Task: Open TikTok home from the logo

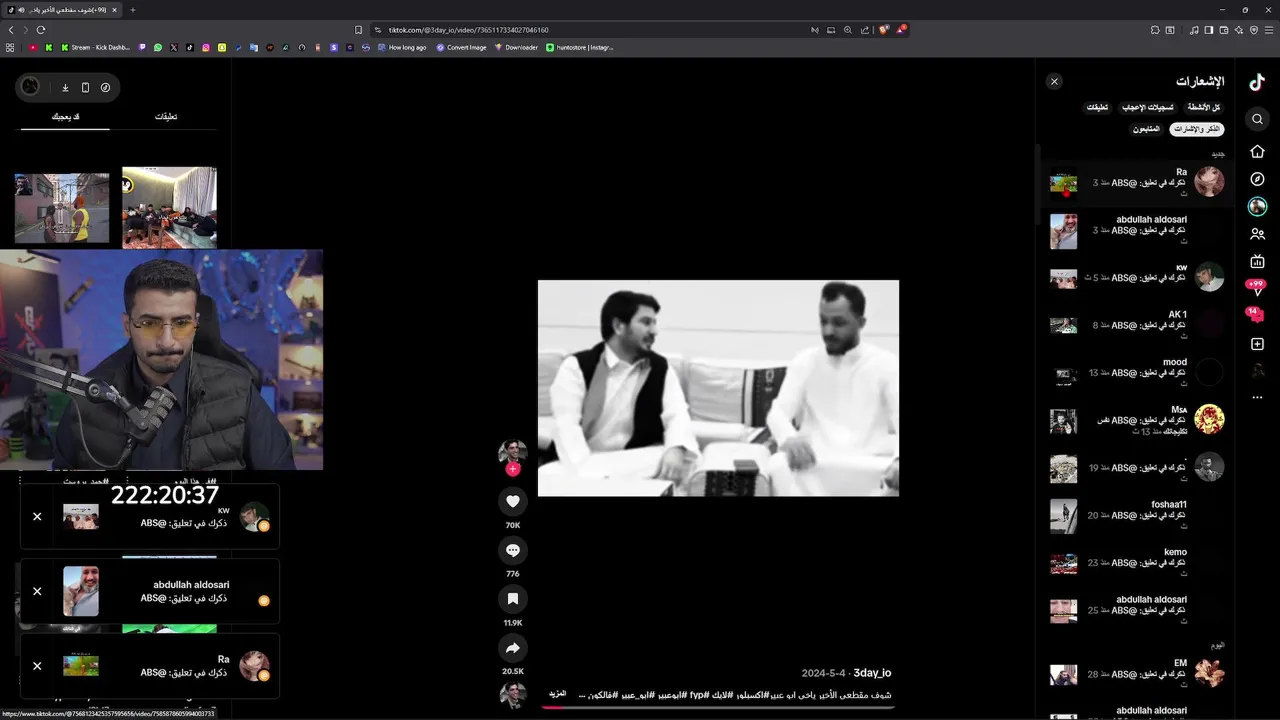Action: pyautogui.click(x=1257, y=83)
